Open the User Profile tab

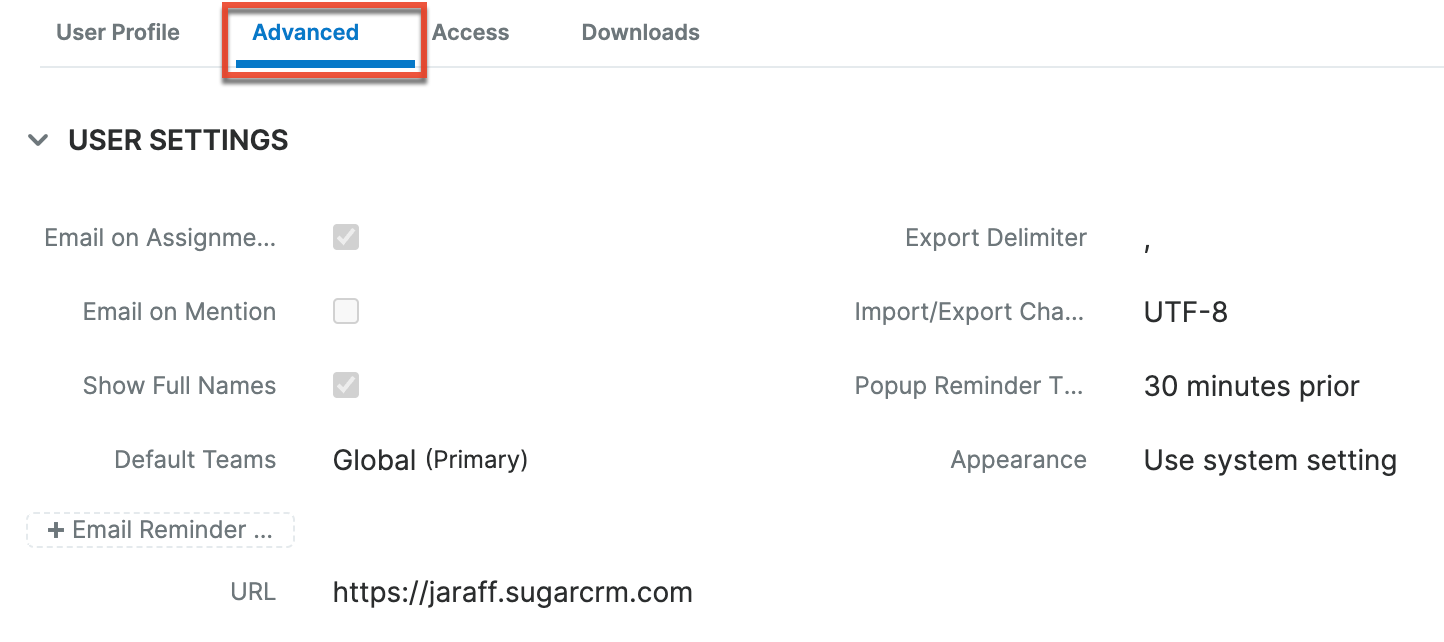click(118, 32)
